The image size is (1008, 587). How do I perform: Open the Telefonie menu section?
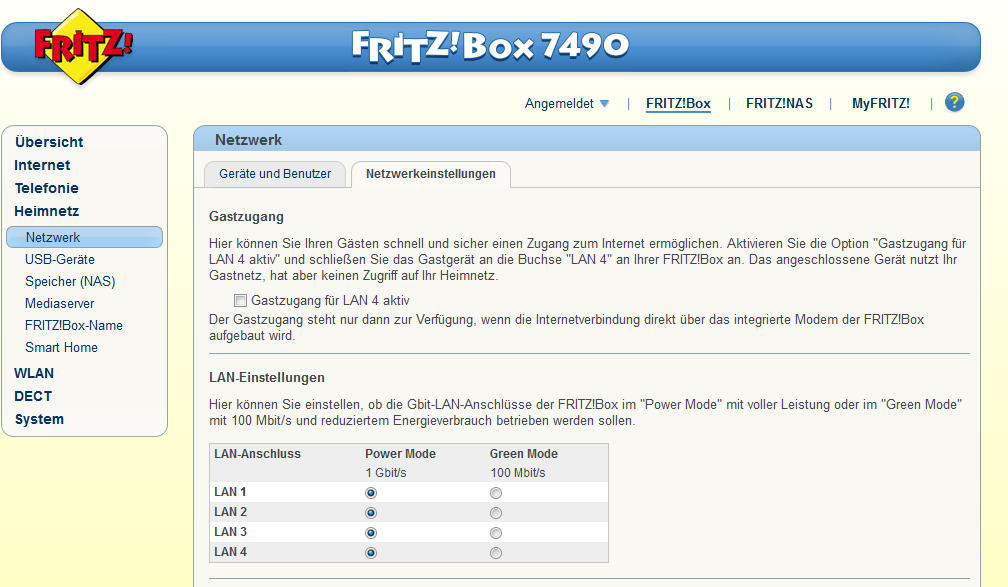[x=46, y=188]
